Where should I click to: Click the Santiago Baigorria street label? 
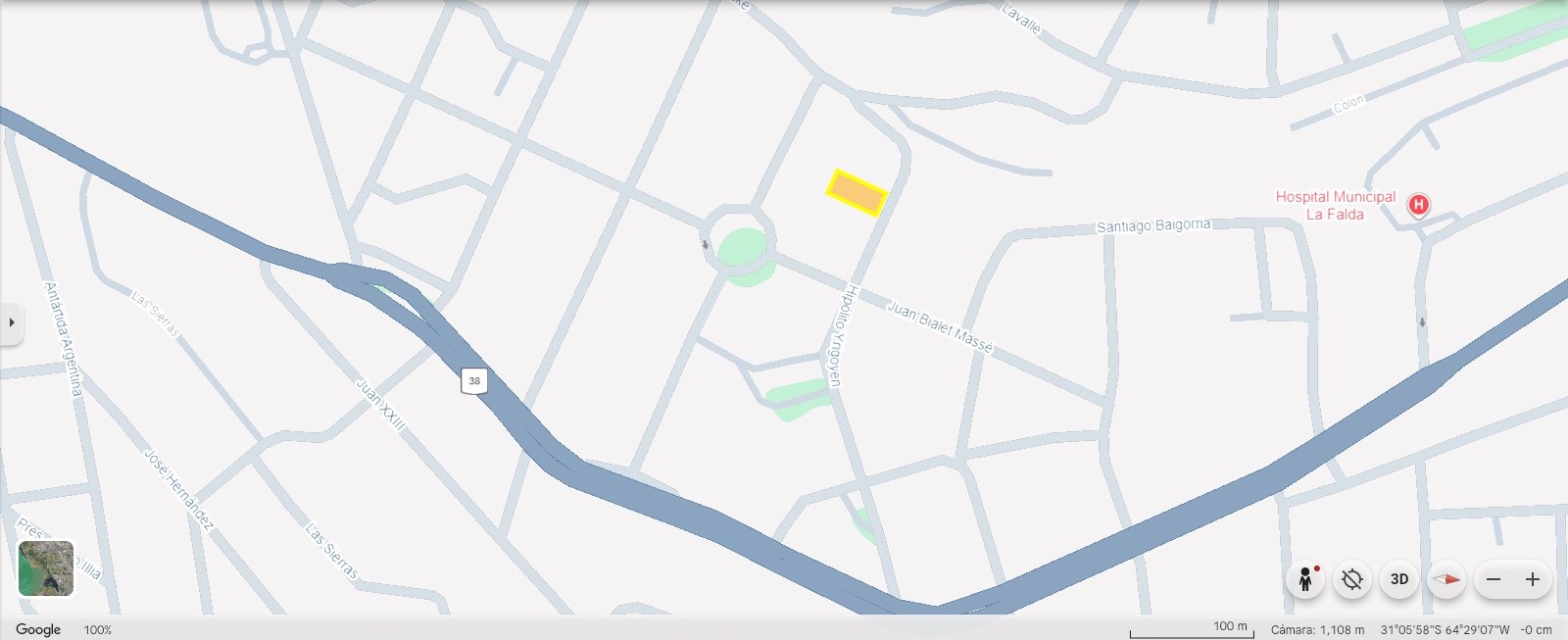[x=1153, y=225]
